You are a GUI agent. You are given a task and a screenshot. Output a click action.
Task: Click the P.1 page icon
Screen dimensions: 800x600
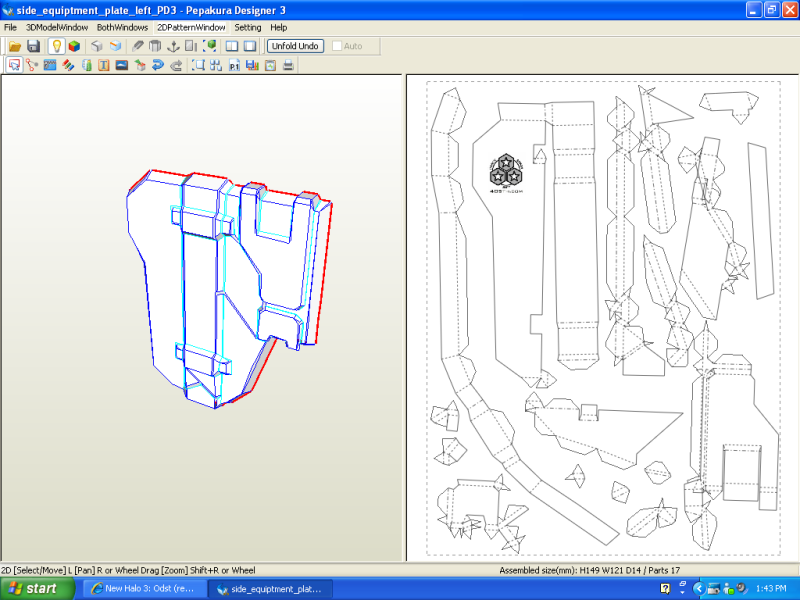point(234,66)
